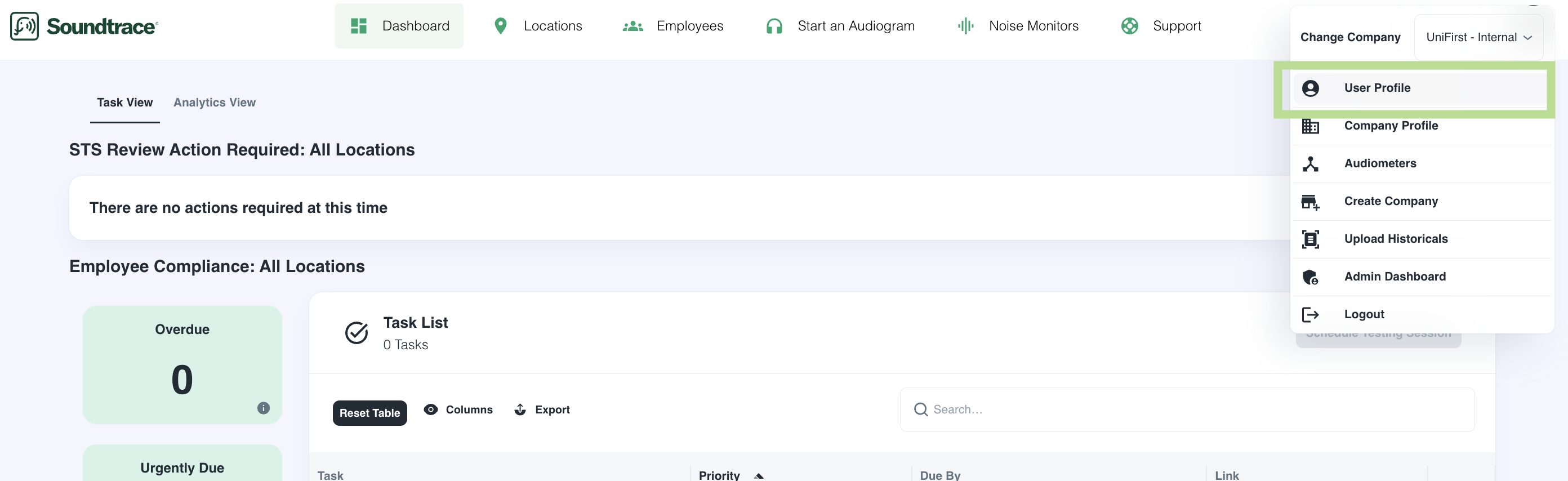The height and width of the screenshot is (481, 1568).
Task: Click the Change Company label
Action: point(1350,37)
